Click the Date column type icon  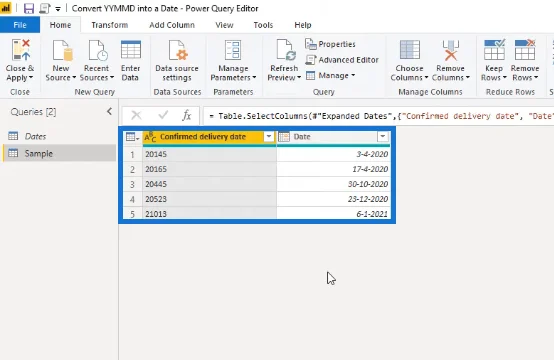tap(284, 137)
